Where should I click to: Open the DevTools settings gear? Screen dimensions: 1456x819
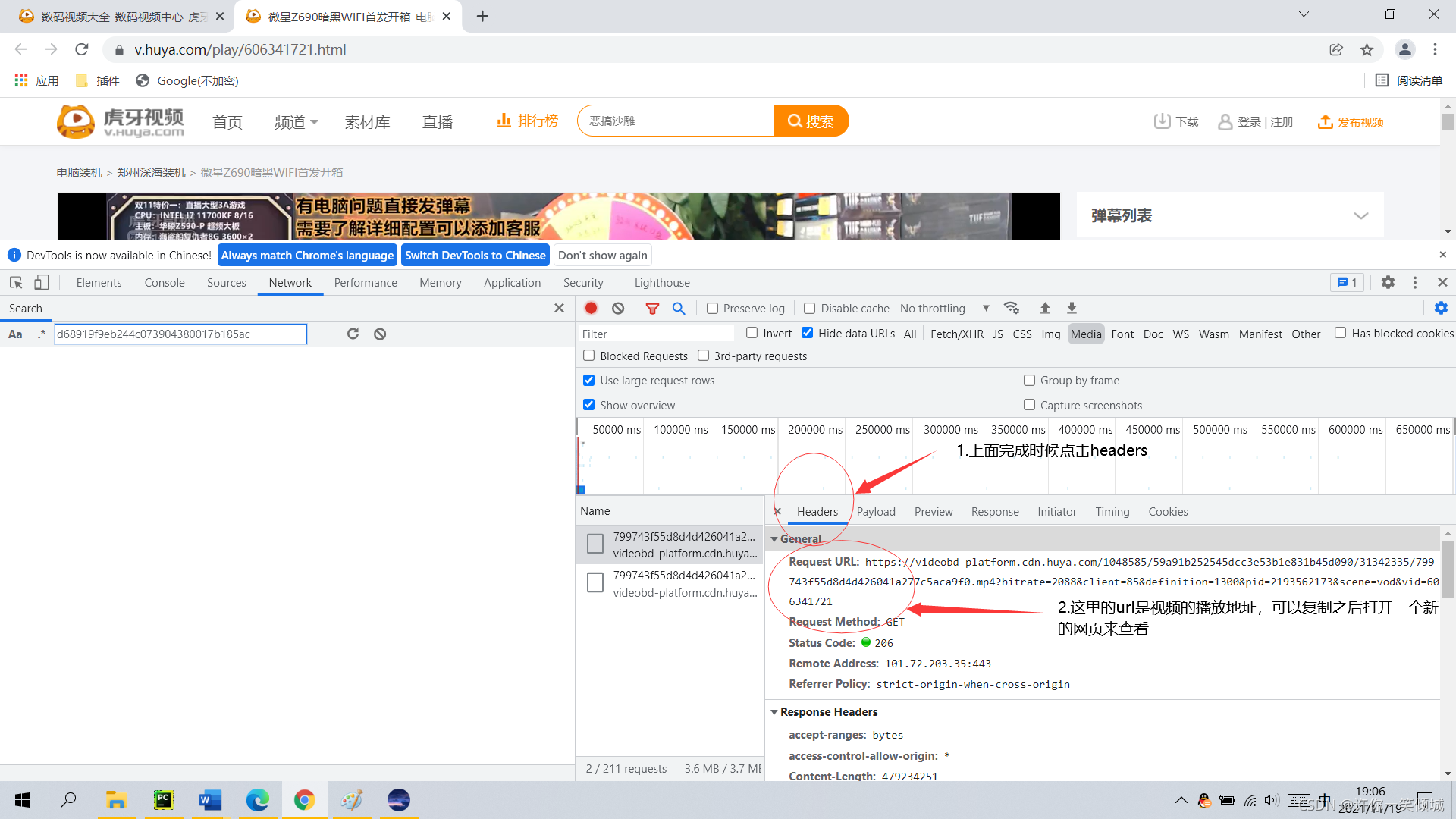[x=1388, y=282]
